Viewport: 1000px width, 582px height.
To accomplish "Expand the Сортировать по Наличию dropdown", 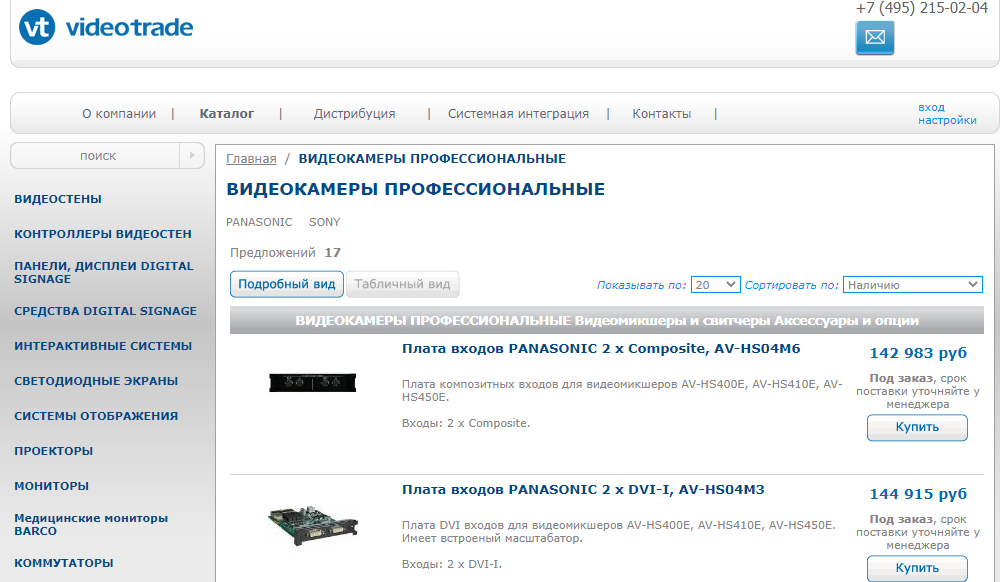I will (x=913, y=285).
